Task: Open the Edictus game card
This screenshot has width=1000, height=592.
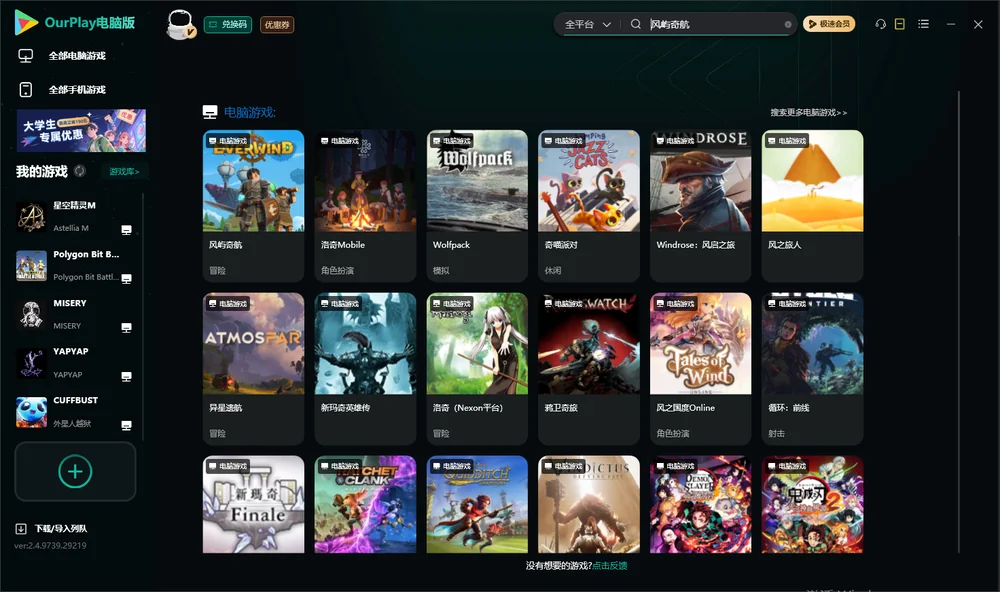Action: [589, 504]
